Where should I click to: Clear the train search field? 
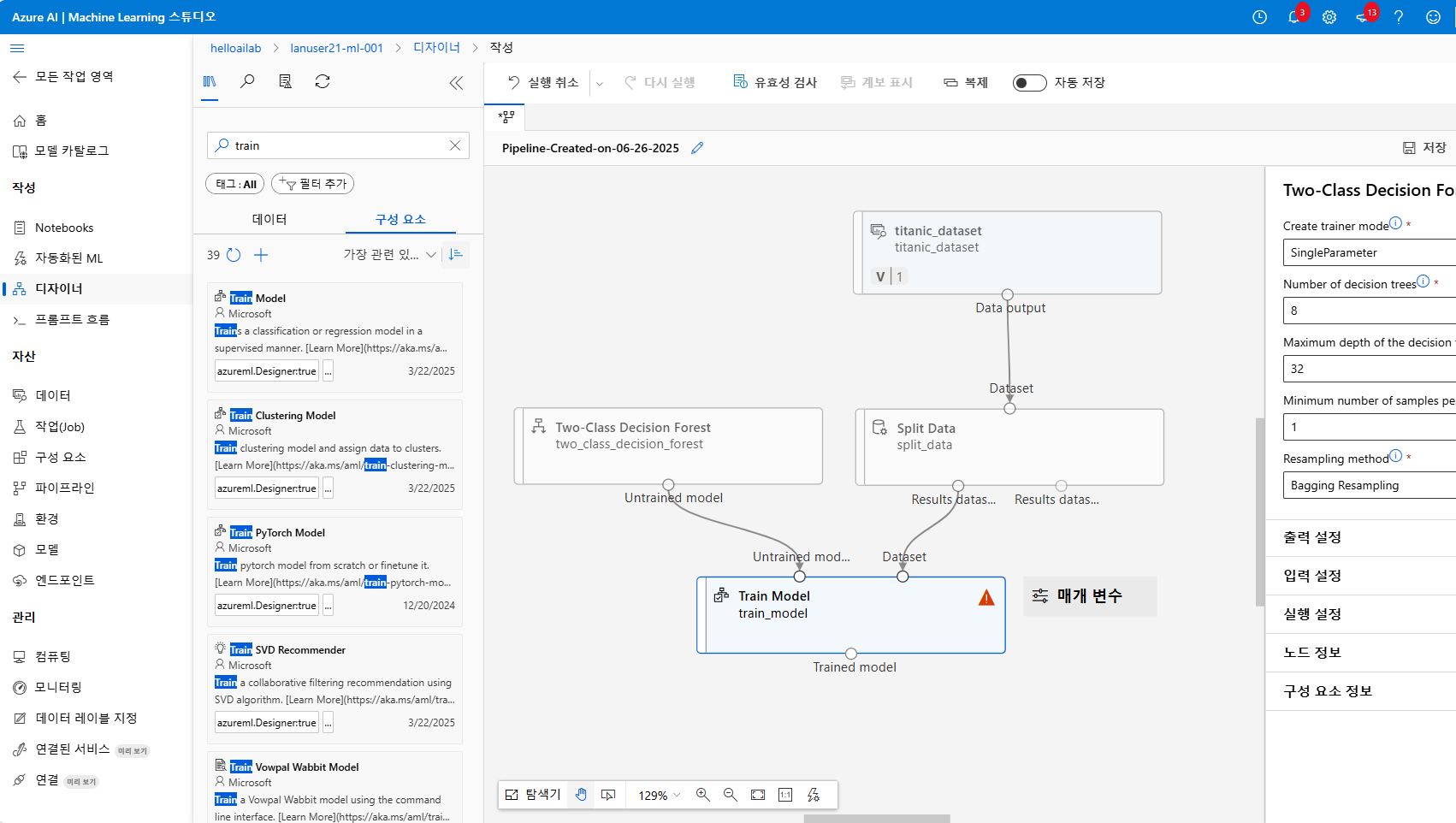click(454, 145)
